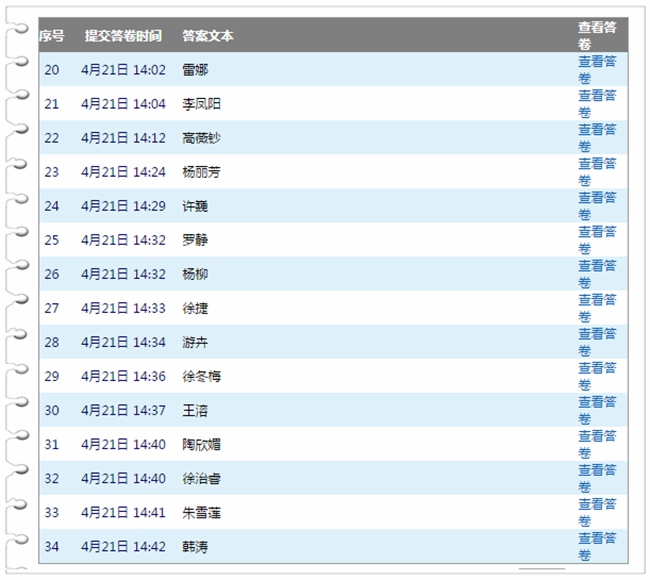Select the name 陶欣媚
The image size is (650, 580).
pyautogui.click(x=201, y=444)
